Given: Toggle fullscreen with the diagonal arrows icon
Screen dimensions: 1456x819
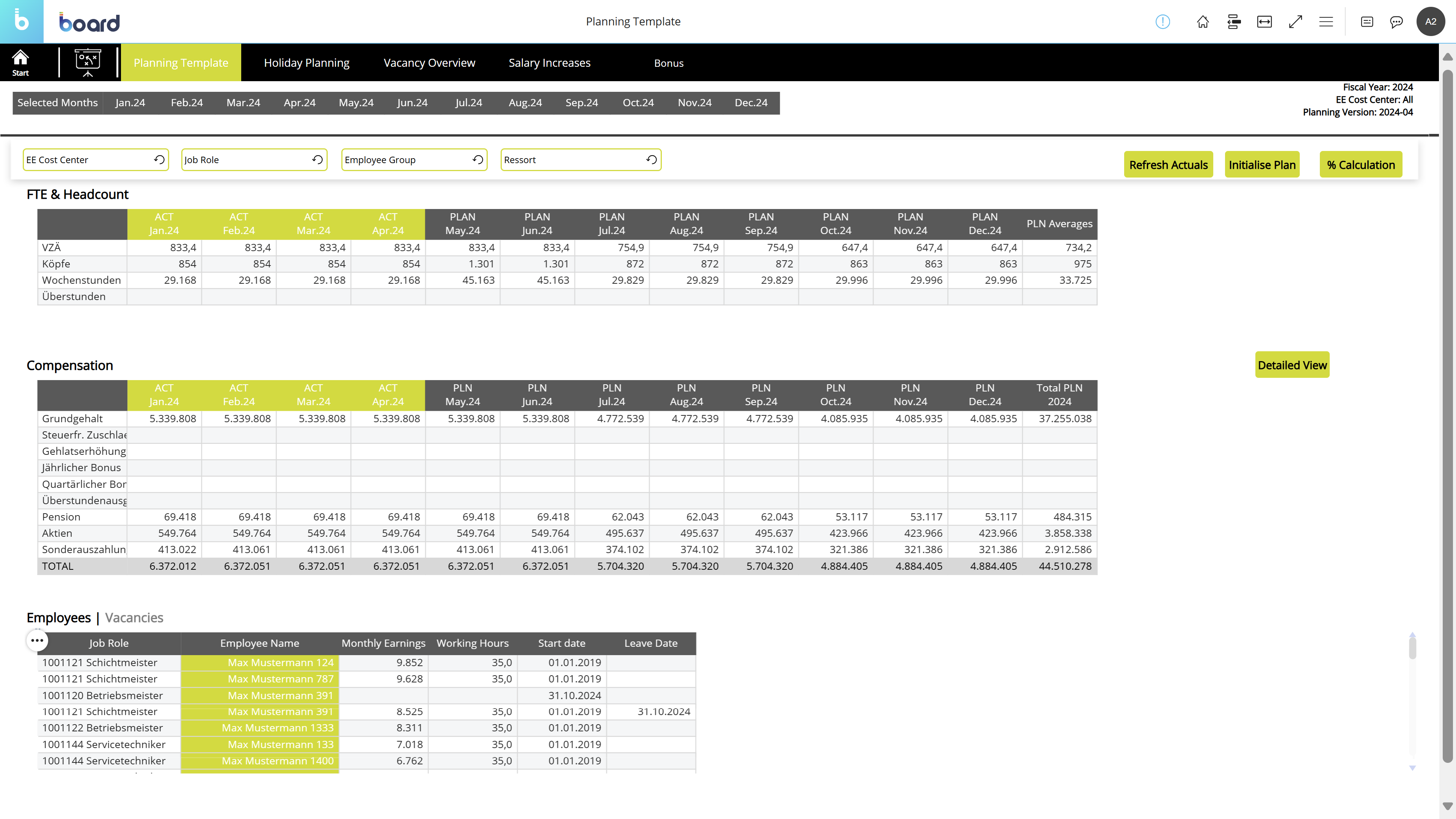Looking at the screenshot, I should (x=1296, y=22).
